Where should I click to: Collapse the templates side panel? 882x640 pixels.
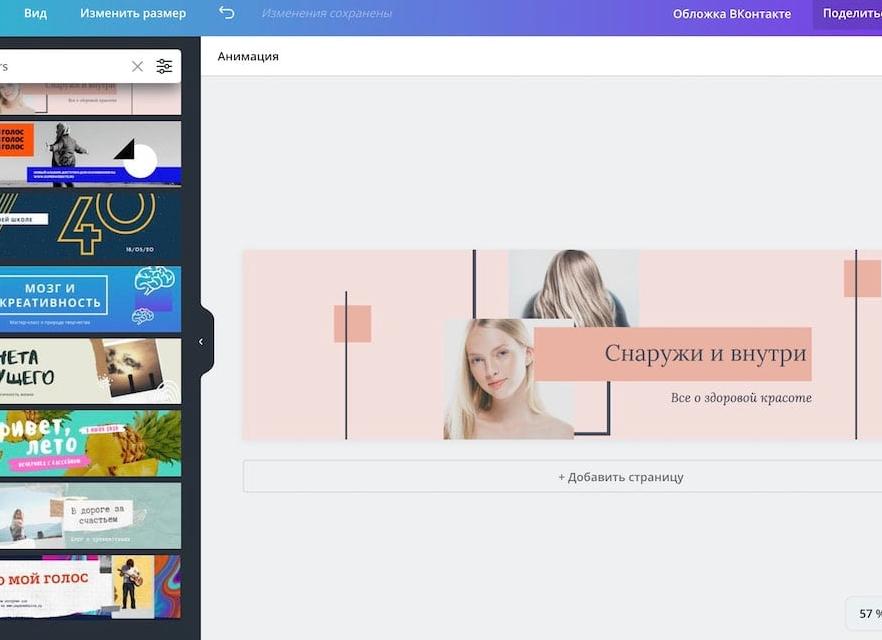click(x=201, y=341)
